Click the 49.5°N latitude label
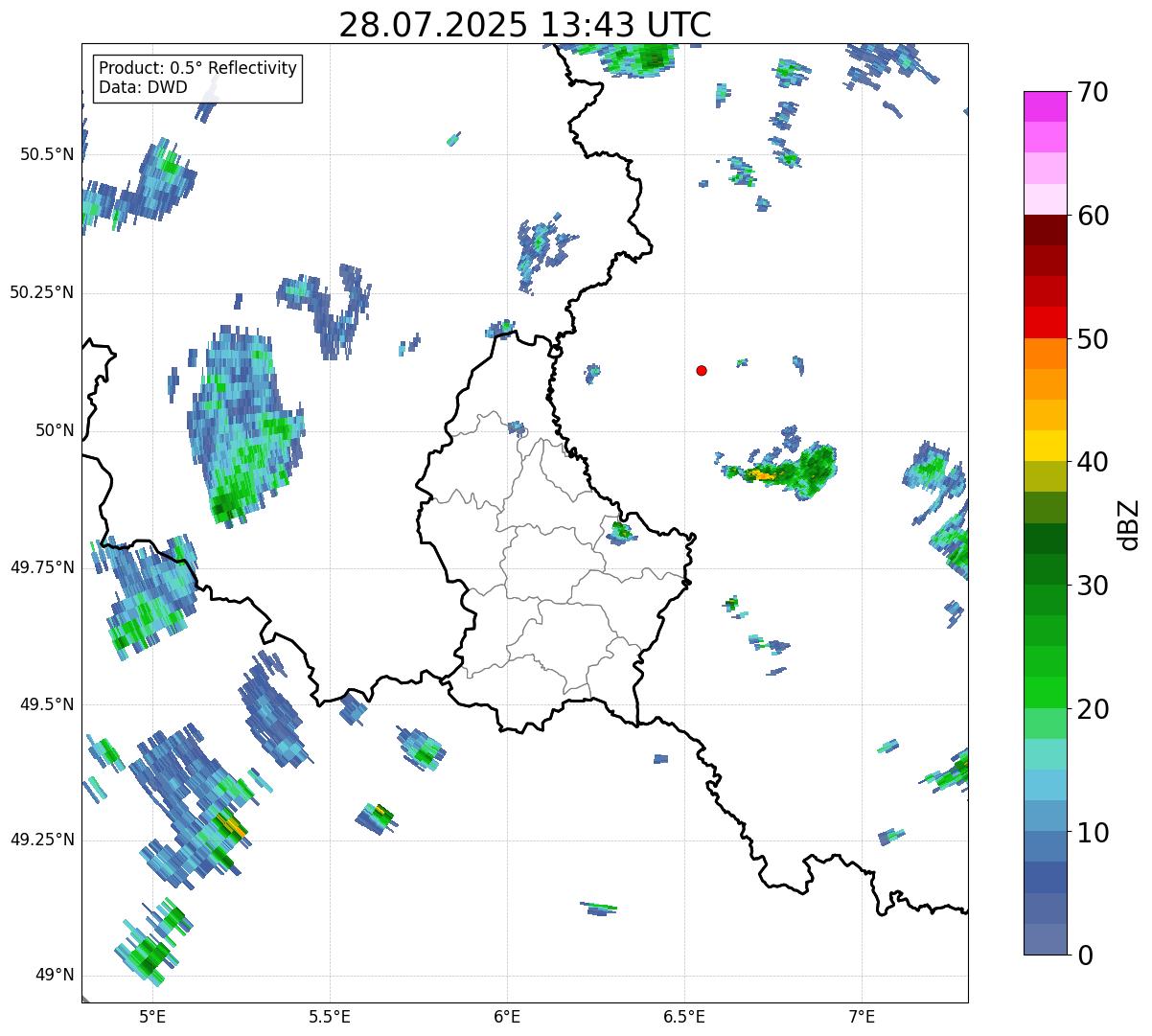 [x=47, y=705]
